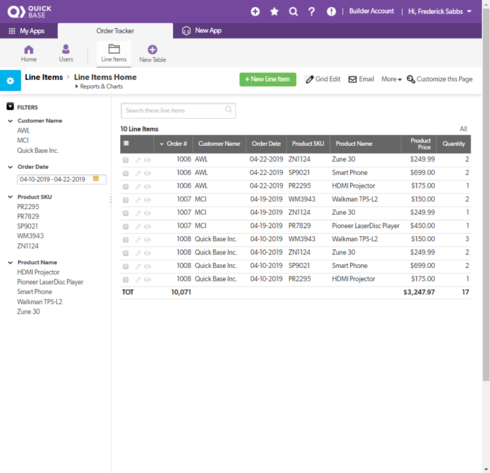Image resolution: width=490 pixels, height=473 pixels.
Task: Open the help question mark icon
Action: point(312,12)
